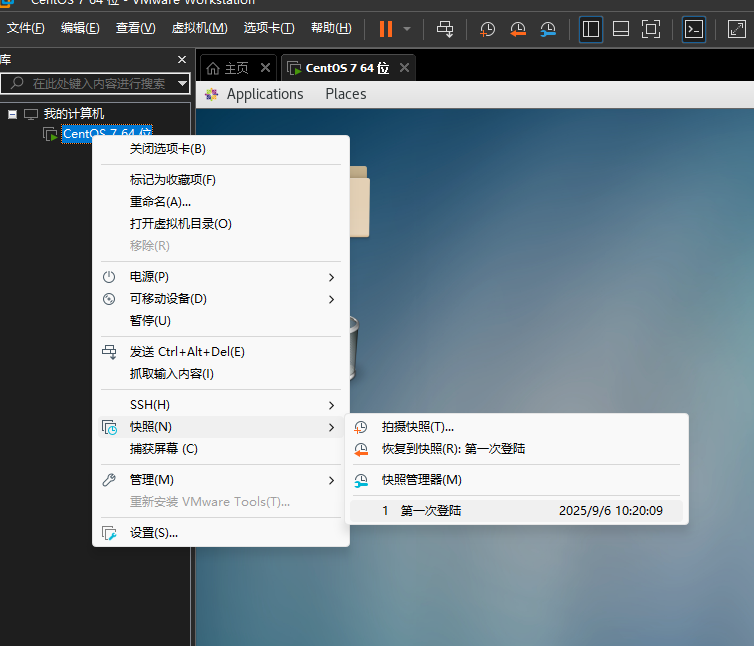Click the Take Snapshot toolbar icon
This screenshot has width=754, height=646.
coord(487,29)
